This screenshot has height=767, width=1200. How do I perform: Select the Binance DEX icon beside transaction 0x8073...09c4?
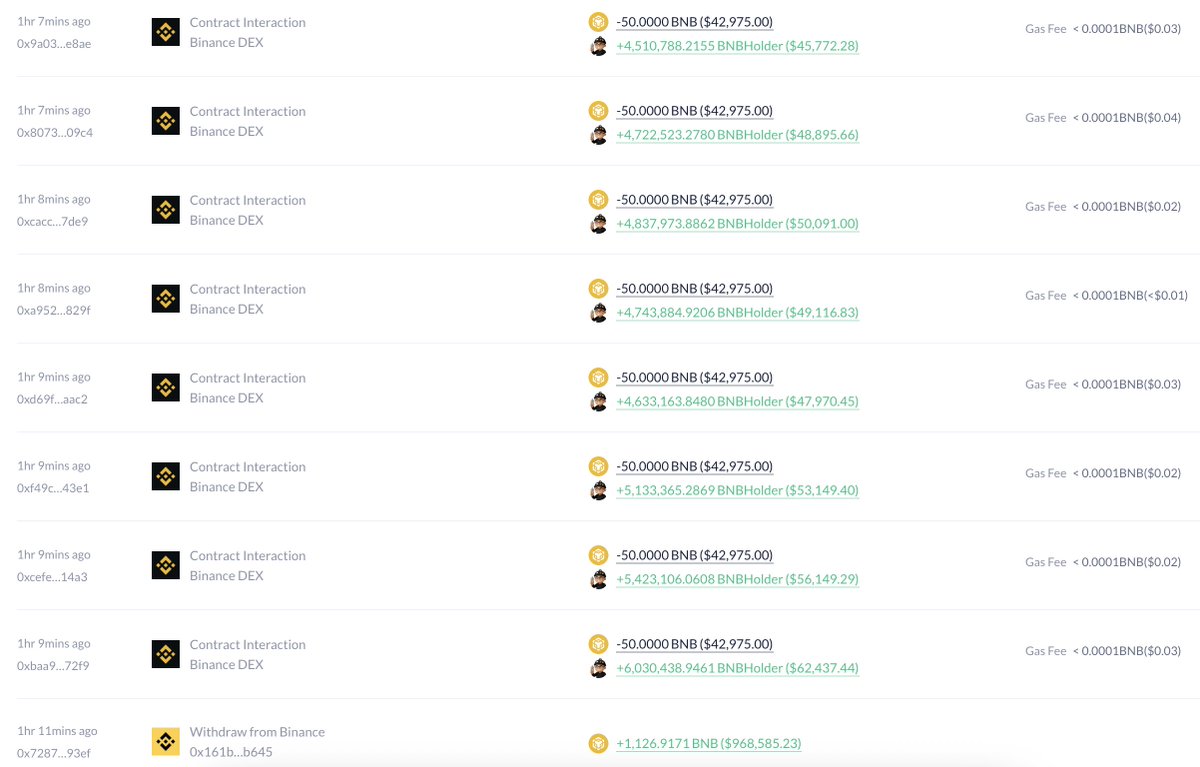click(165, 120)
